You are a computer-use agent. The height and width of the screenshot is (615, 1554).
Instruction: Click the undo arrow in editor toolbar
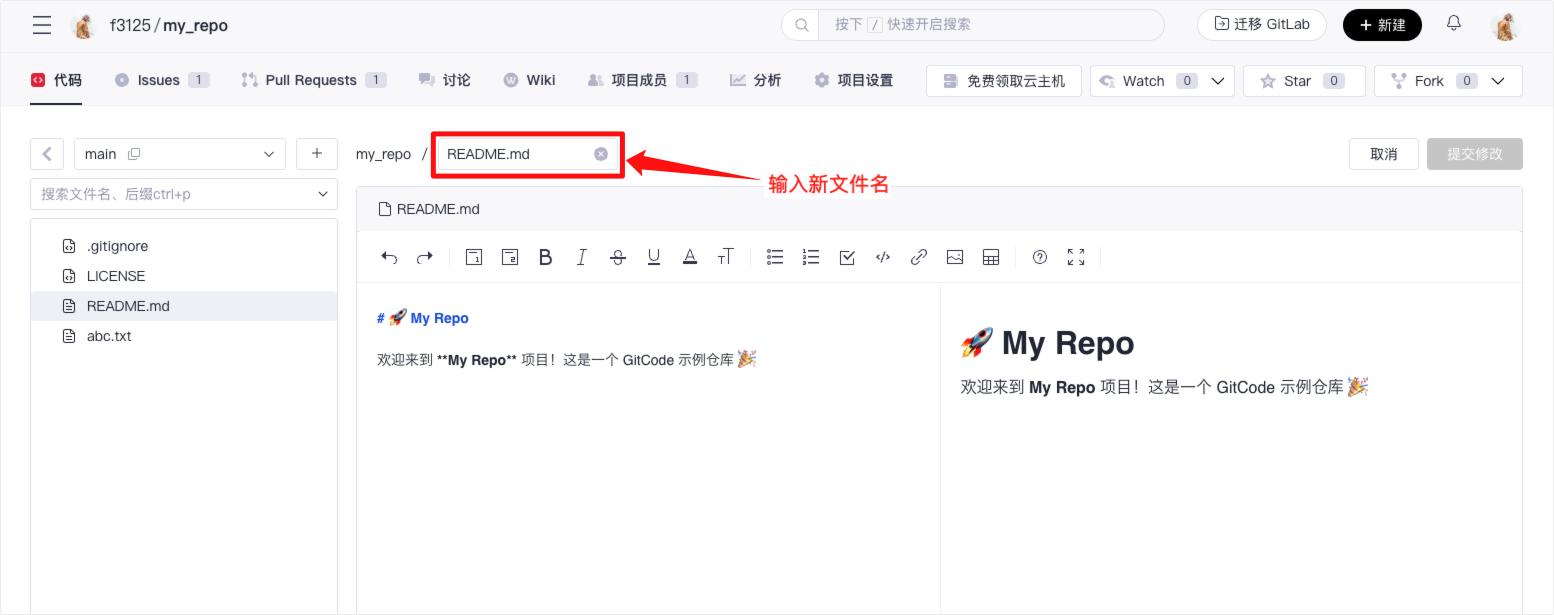pyautogui.click(x=389, y=258)
